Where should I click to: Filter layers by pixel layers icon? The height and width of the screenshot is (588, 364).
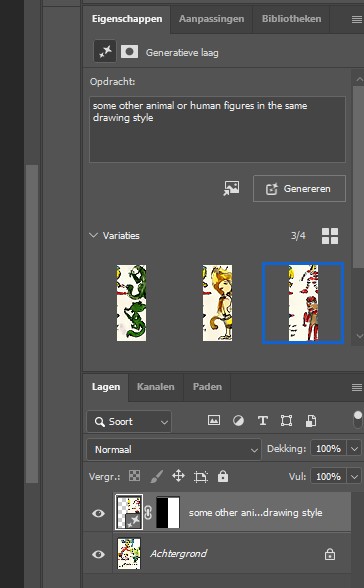(214, 420)
